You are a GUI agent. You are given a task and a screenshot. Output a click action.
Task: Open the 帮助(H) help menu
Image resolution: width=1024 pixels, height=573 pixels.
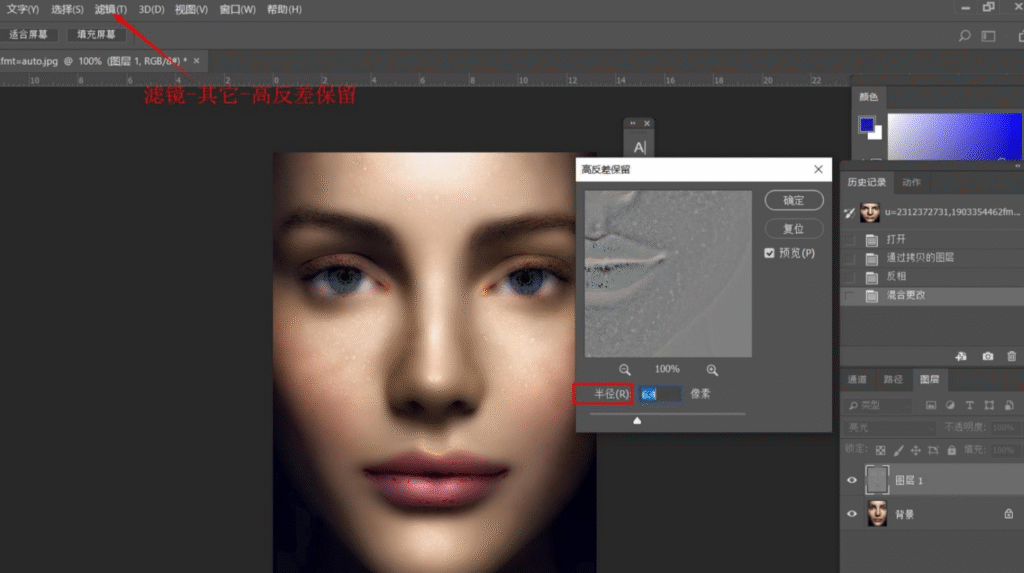[x=284, y=10]
